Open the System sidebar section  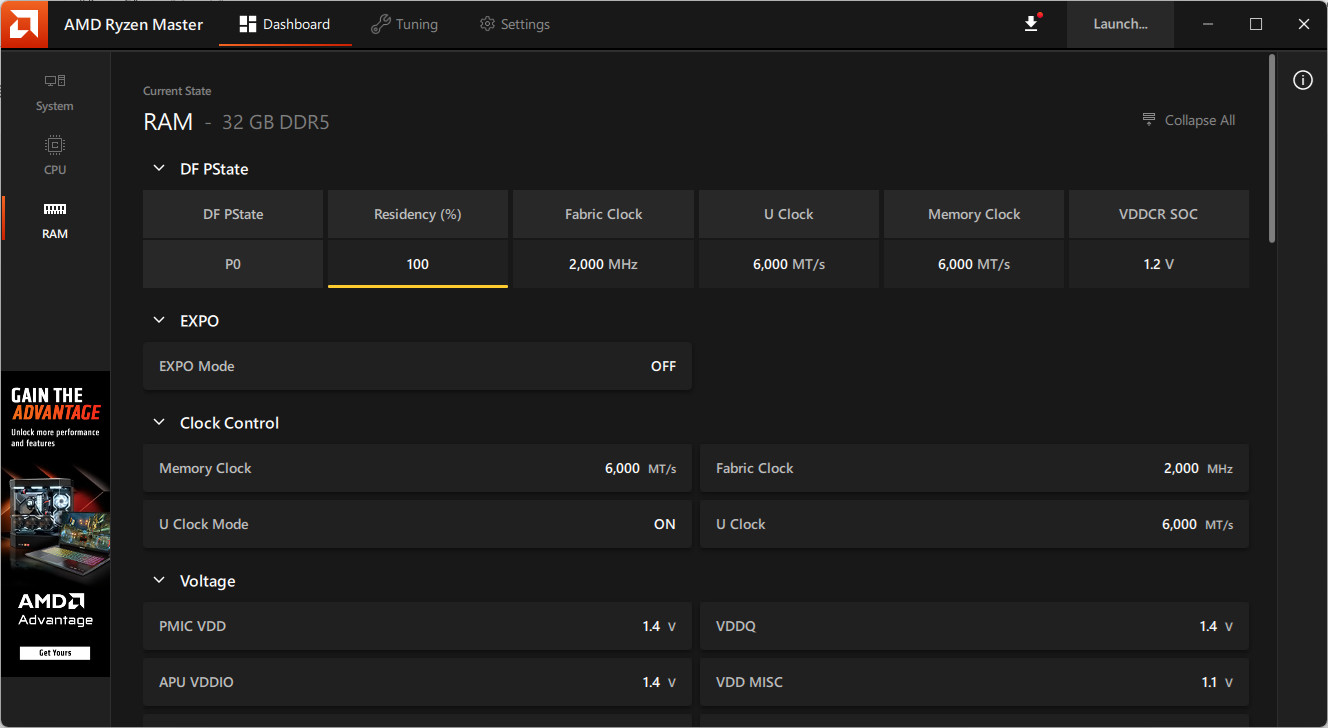(x=55, y=91)
